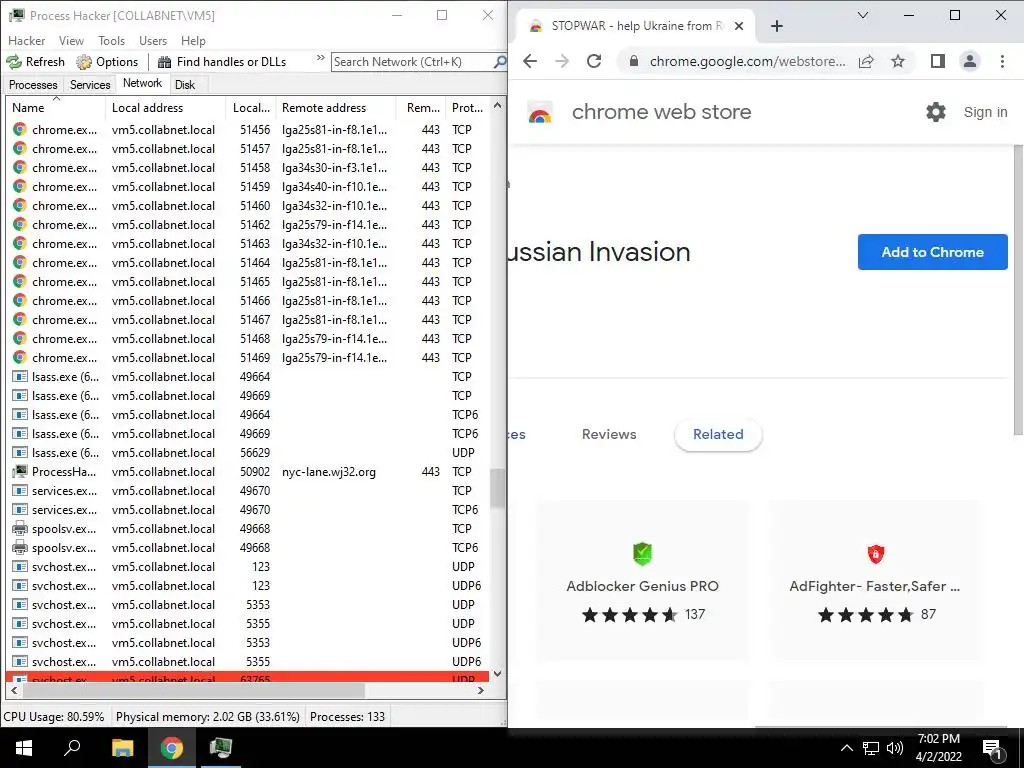Switch to the Services tab
Screen dimensions: 1024x768
(x=90, y=85)
